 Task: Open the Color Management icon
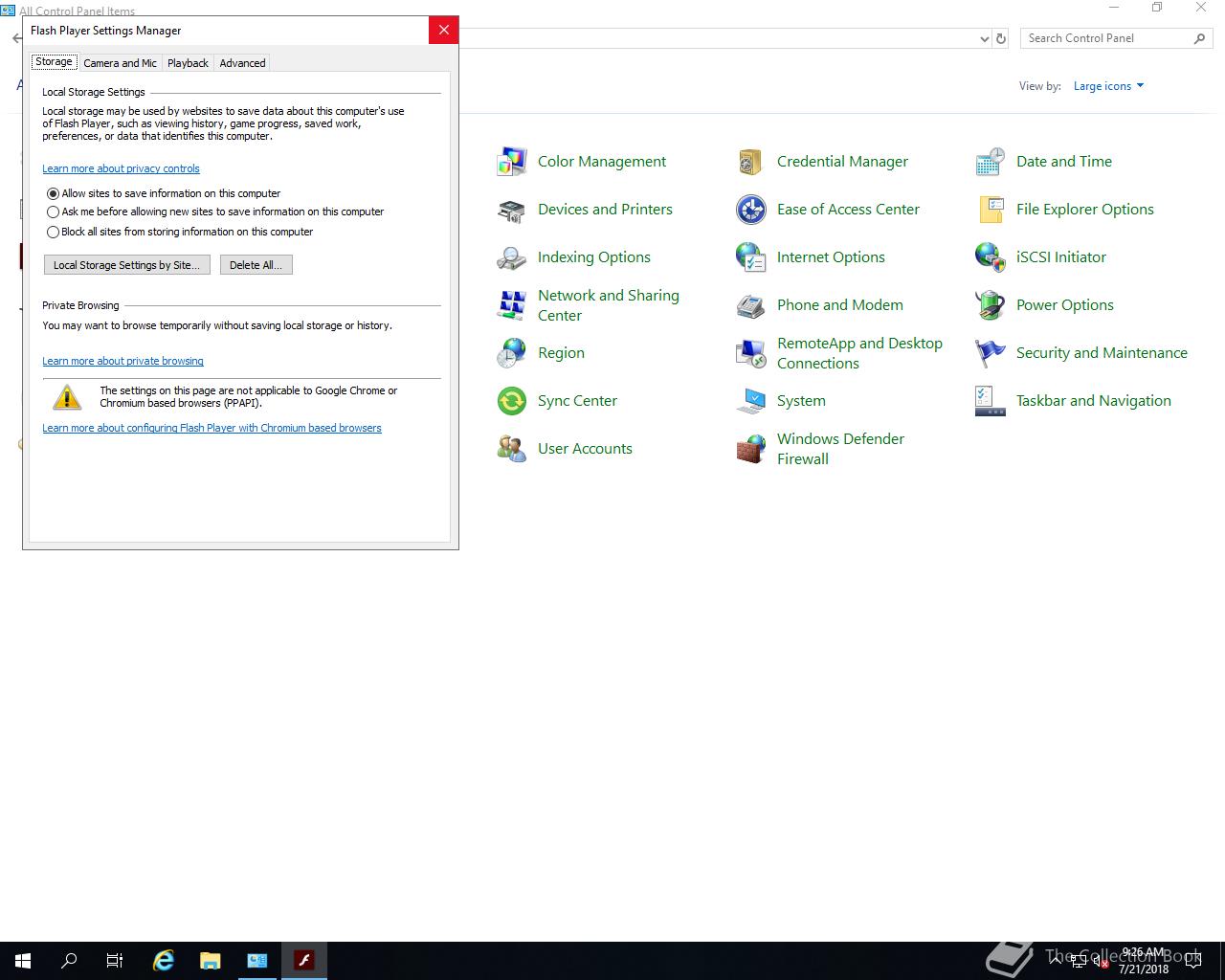click(x=511, y=162)
